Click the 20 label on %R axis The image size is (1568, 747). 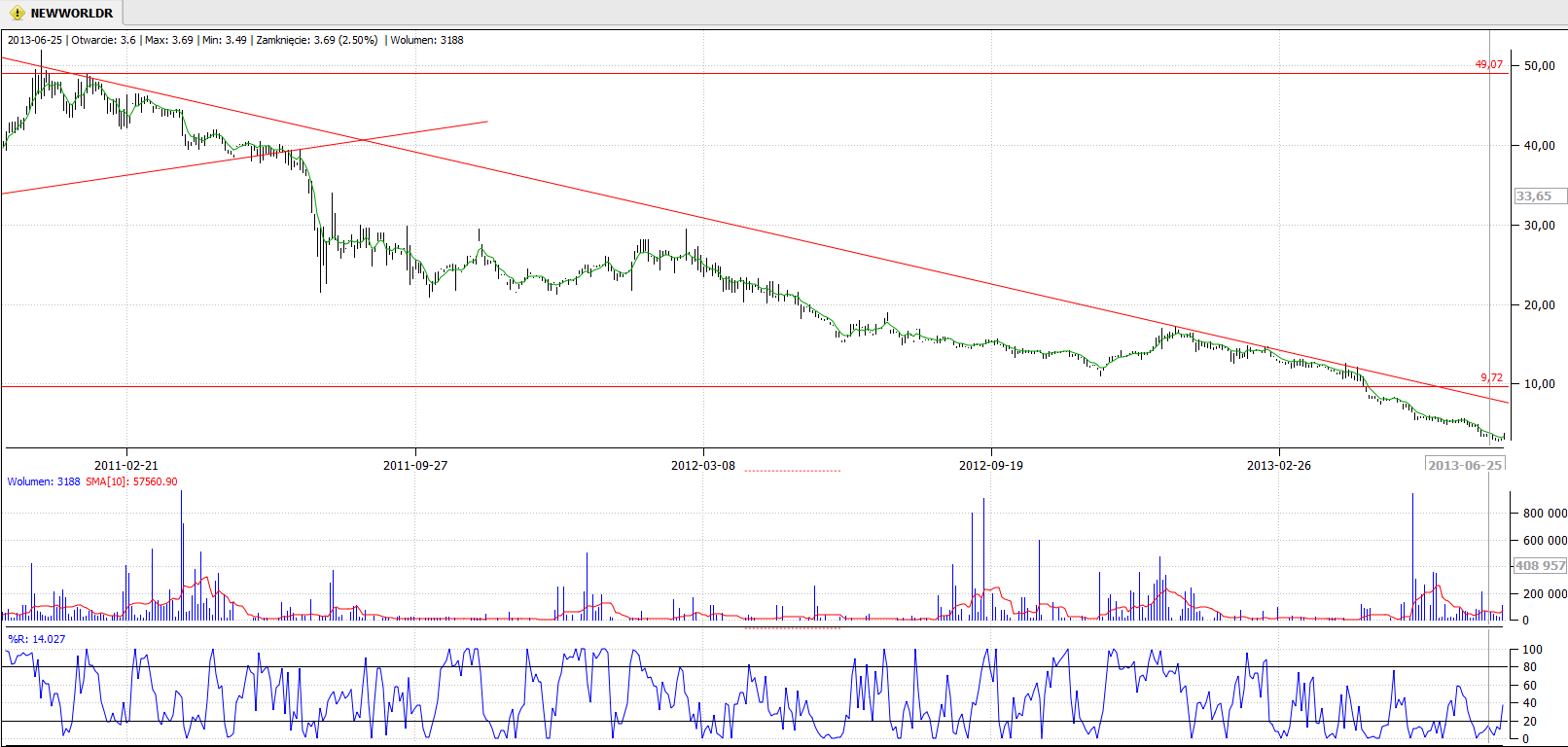[x=1530, y=721]
